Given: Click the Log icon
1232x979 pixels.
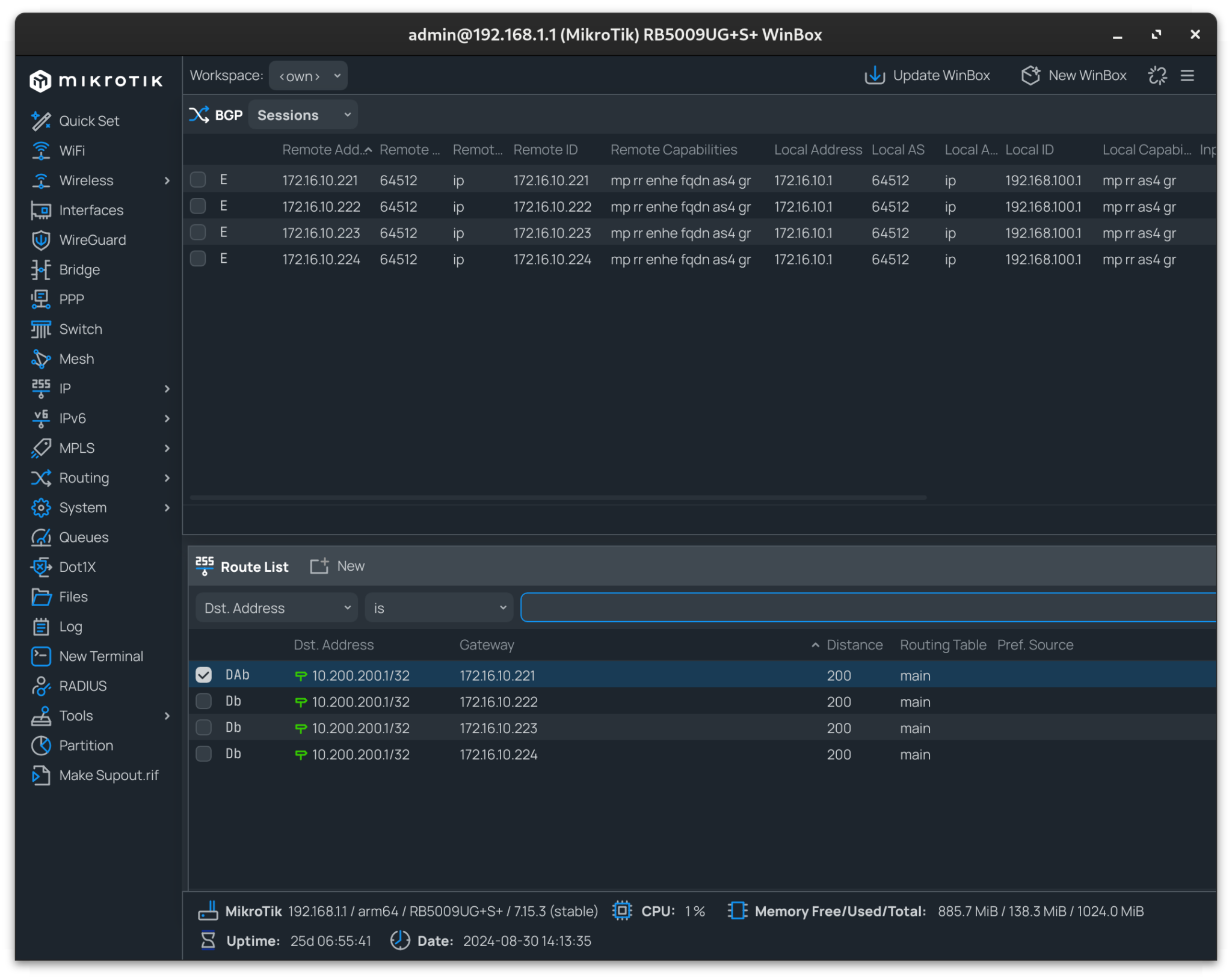Looking at the screenshot, I should point(41,627).
